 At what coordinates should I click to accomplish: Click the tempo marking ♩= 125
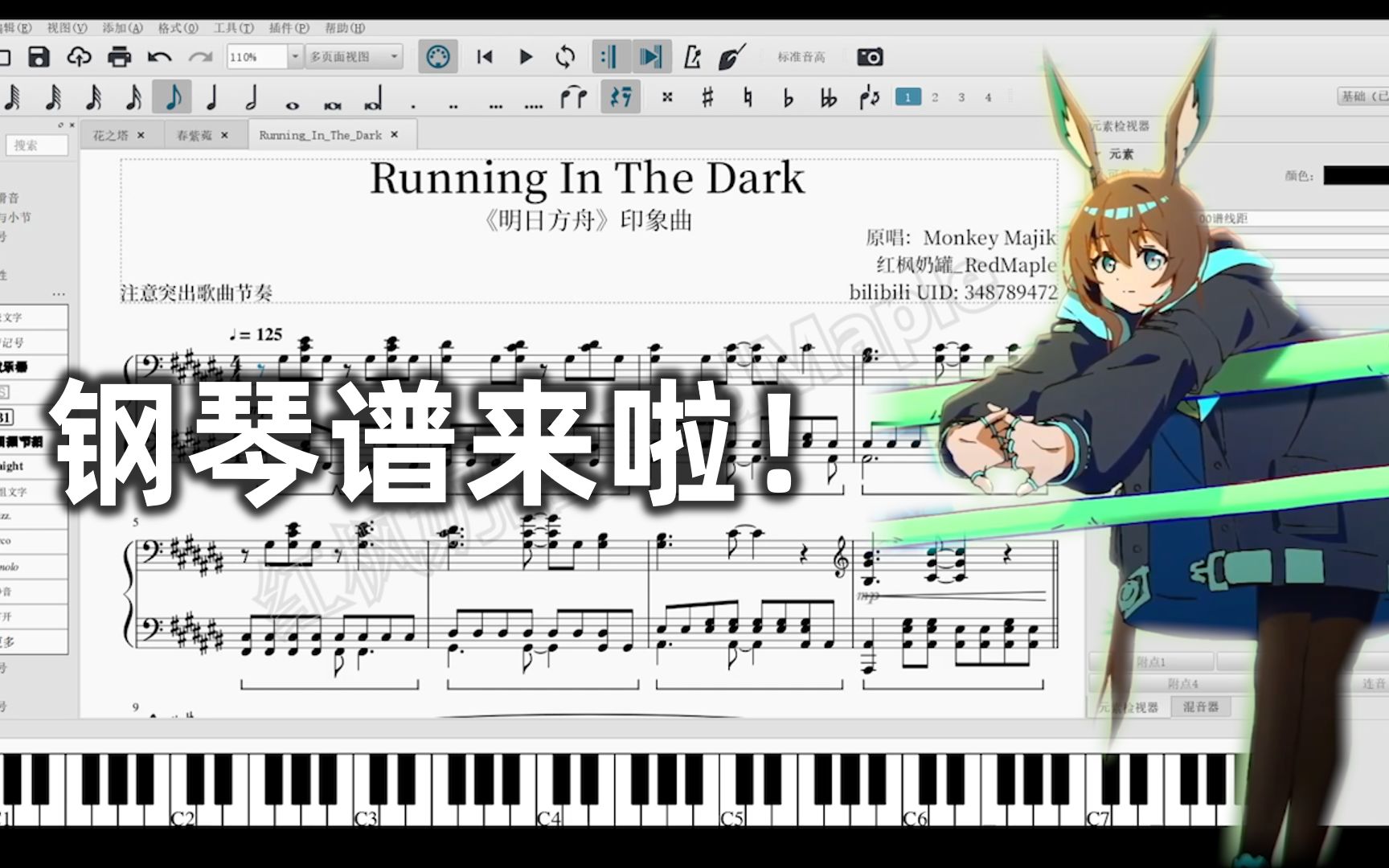click(x=256, y=334)
